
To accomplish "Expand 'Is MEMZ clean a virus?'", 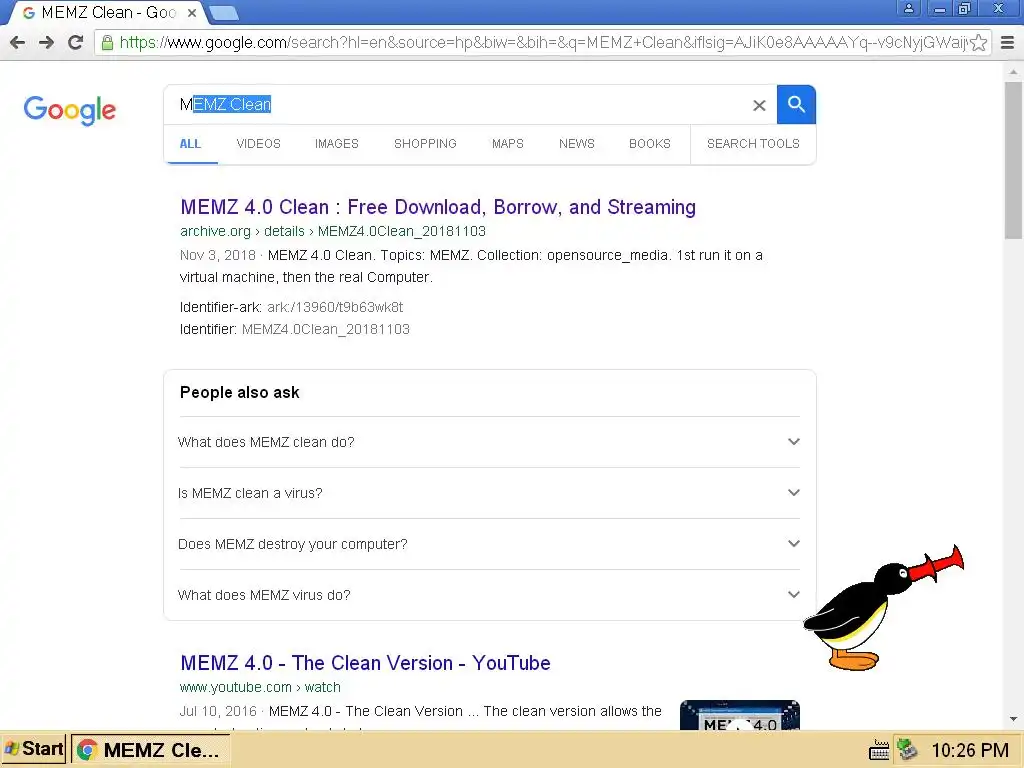I will click(x=489, y=493).
